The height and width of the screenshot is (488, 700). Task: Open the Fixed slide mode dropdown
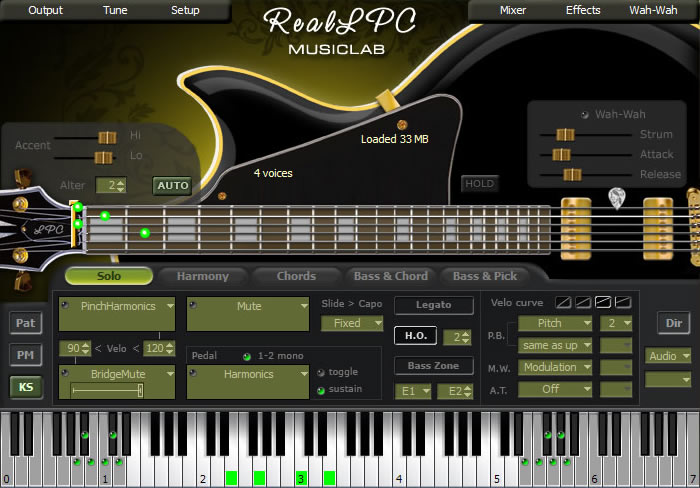click(x=352, y=323)
